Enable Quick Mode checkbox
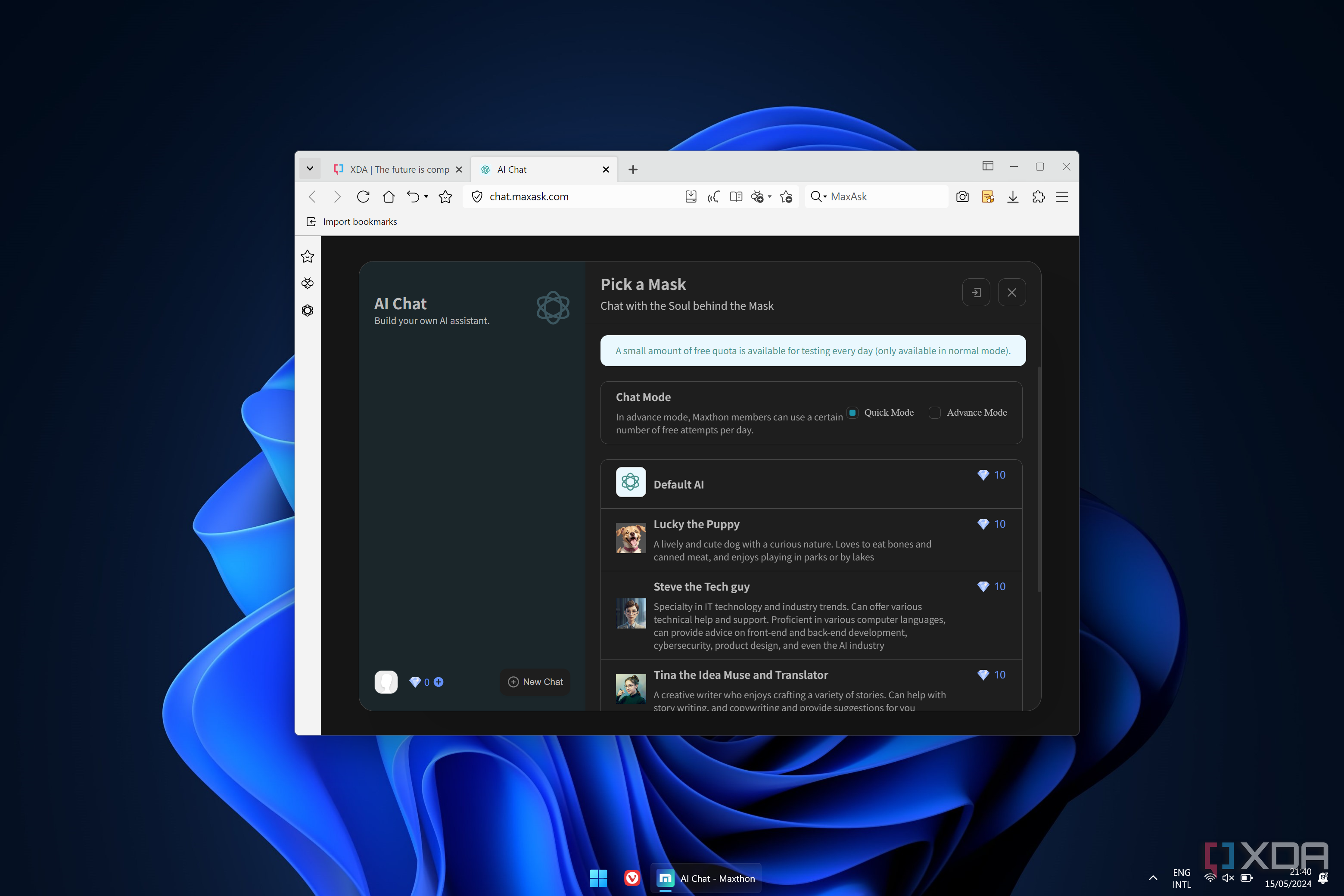Screen dimensions: 1344x896 pos(852,413)
